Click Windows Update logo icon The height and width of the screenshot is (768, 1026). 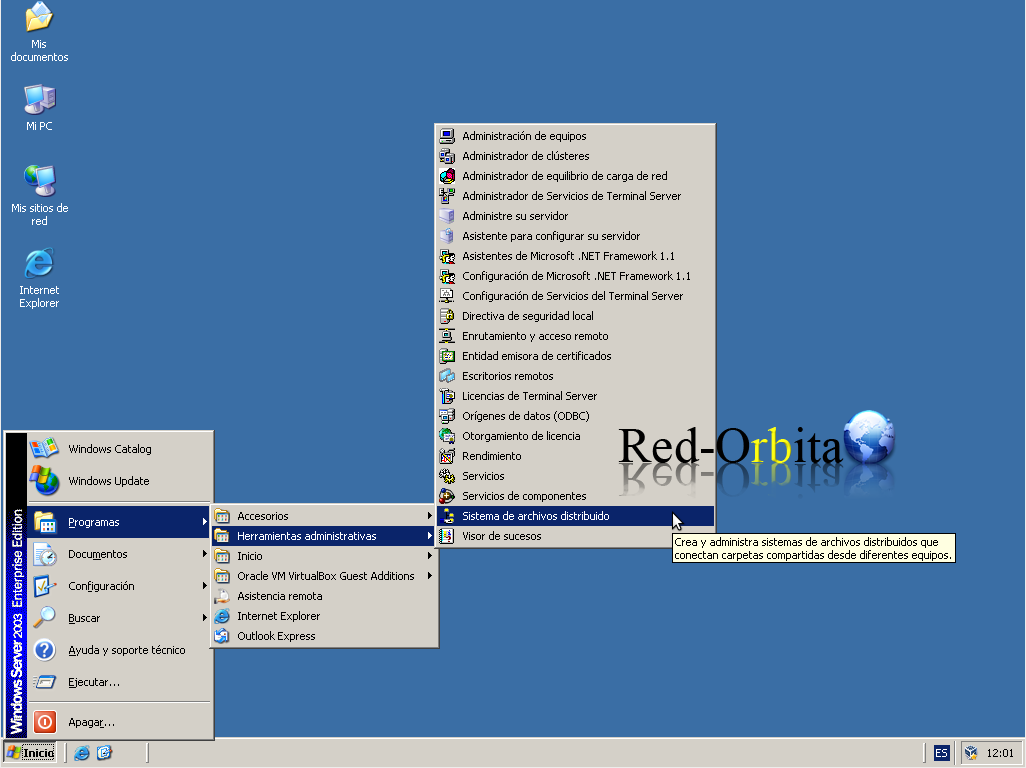coord(44,480)
